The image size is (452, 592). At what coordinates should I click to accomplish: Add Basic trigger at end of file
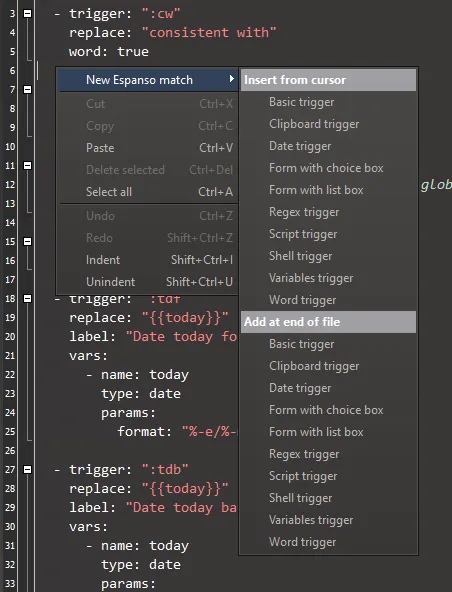[328, 344]
